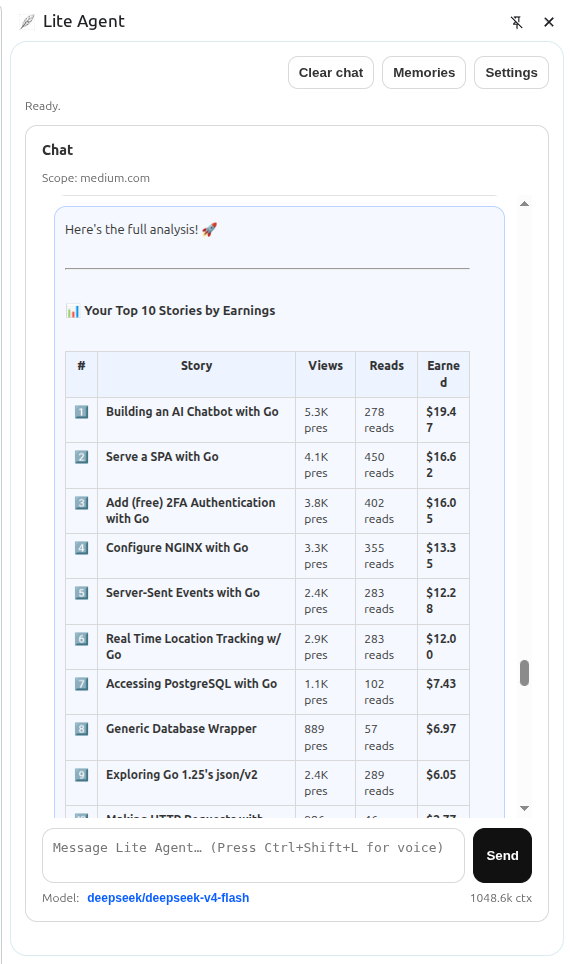Click the 'Scope: medium.com' label
The width and height of the screenshot is (572, 964).
tap(96, 178)
